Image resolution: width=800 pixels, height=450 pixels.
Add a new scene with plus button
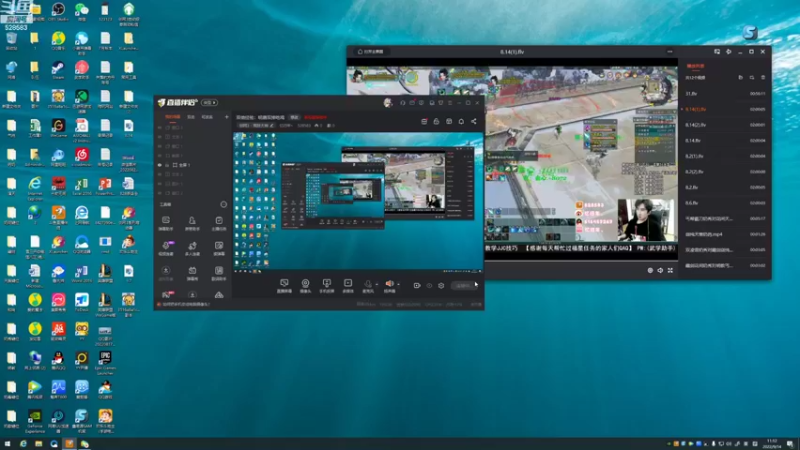pyautogui.click(x=227, y=117)
